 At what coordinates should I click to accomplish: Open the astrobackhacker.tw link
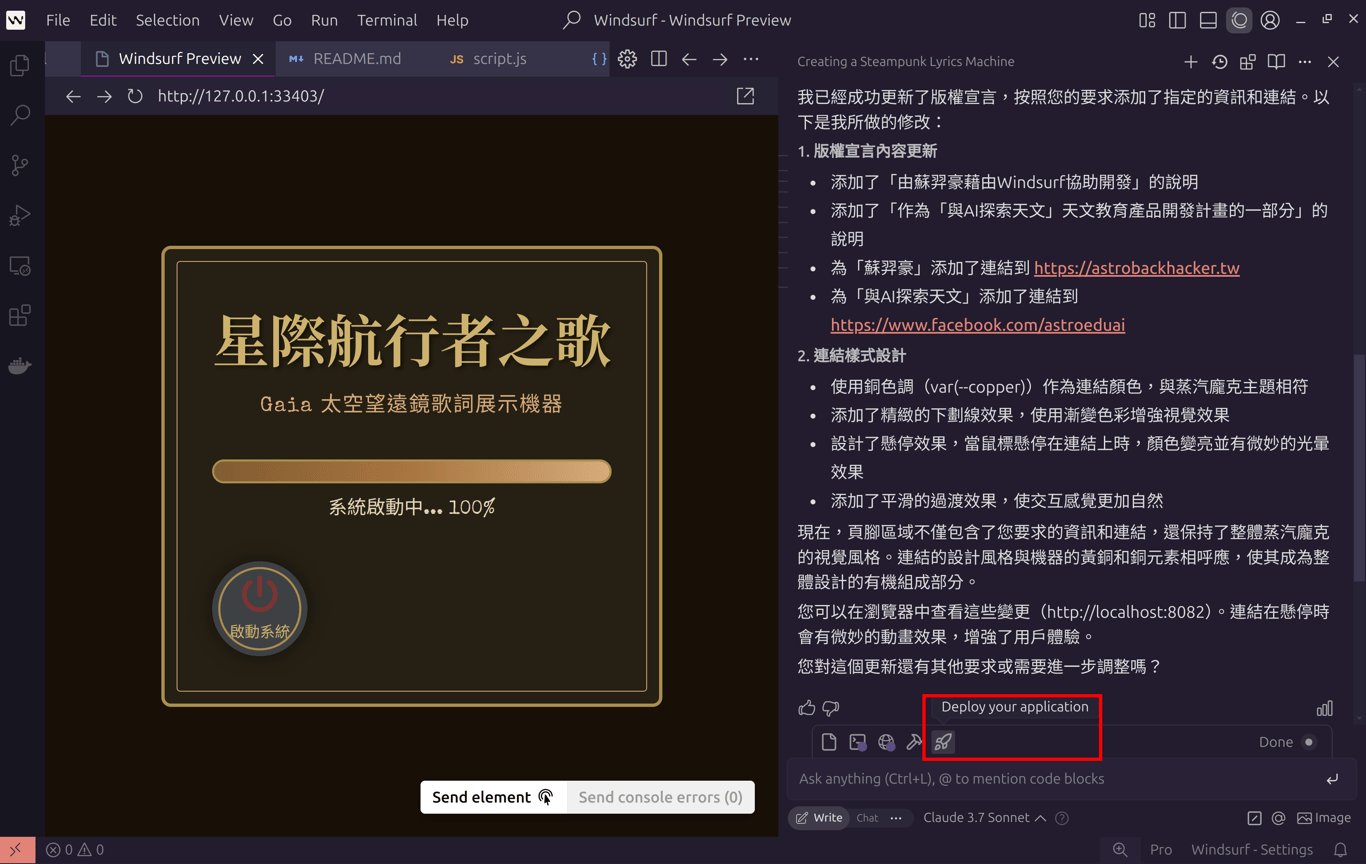[x=1137, y=268]
